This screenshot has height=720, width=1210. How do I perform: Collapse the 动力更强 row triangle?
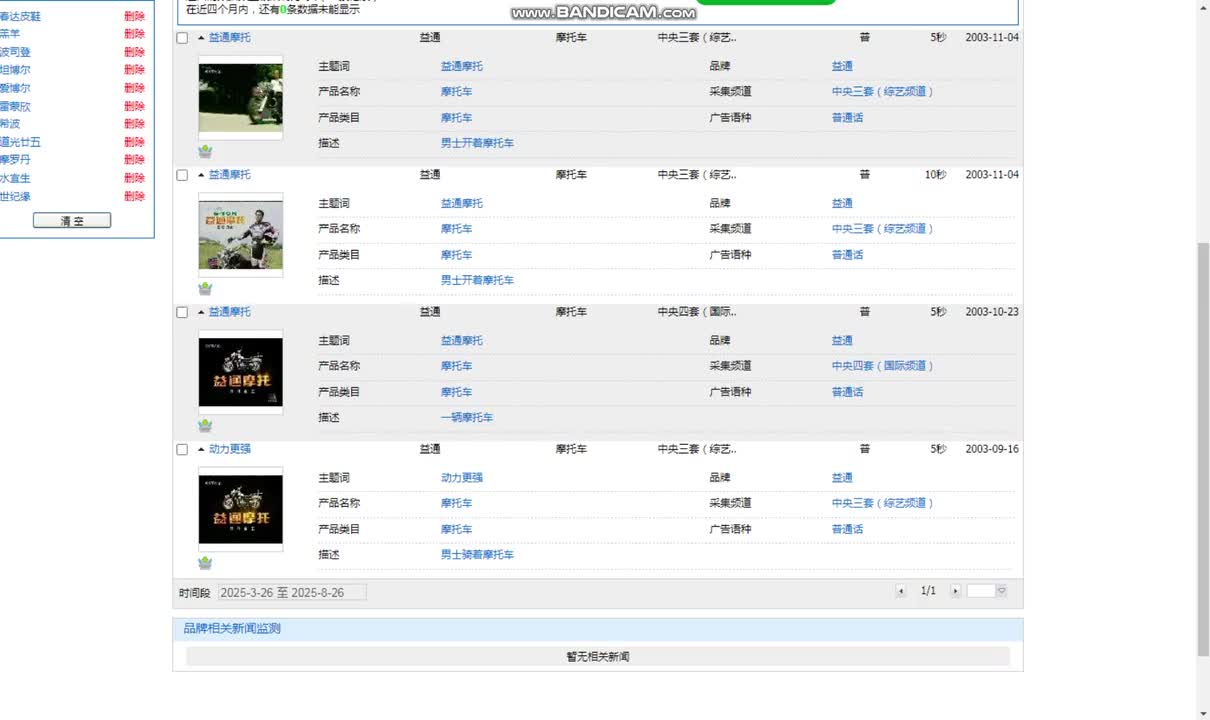(201, 449)
